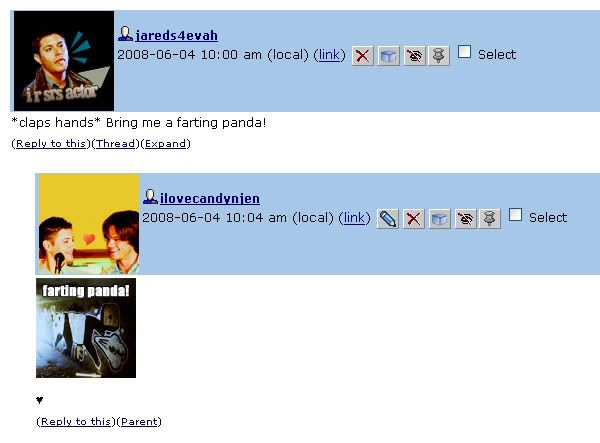
Task: Expand jareds4evah's comment thread
Action: (165, 143)
